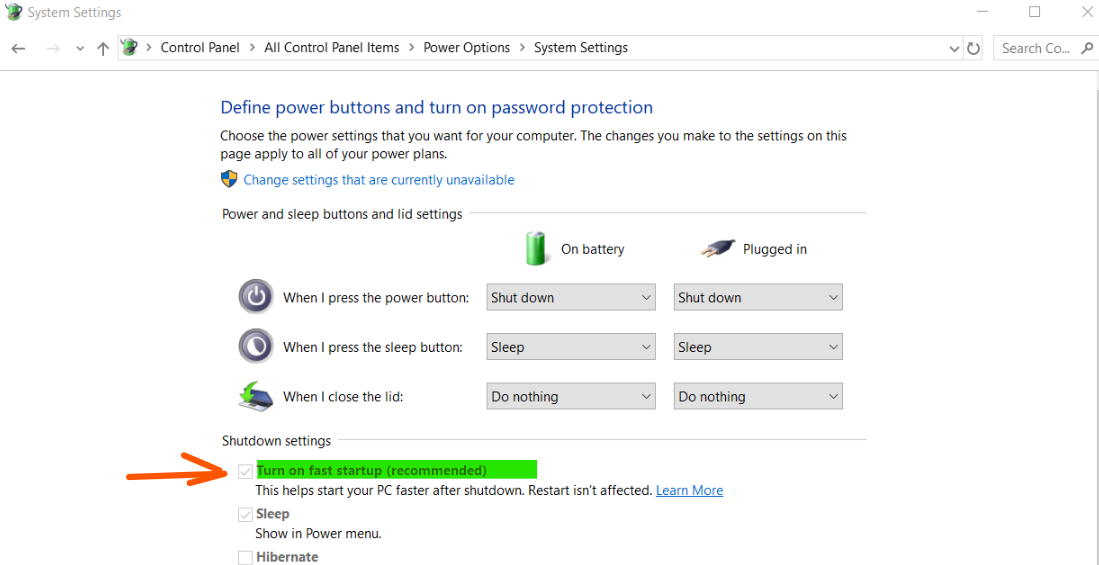Click the power button icon
This screenshot has height=565, width=1099.
pos(257,297)
